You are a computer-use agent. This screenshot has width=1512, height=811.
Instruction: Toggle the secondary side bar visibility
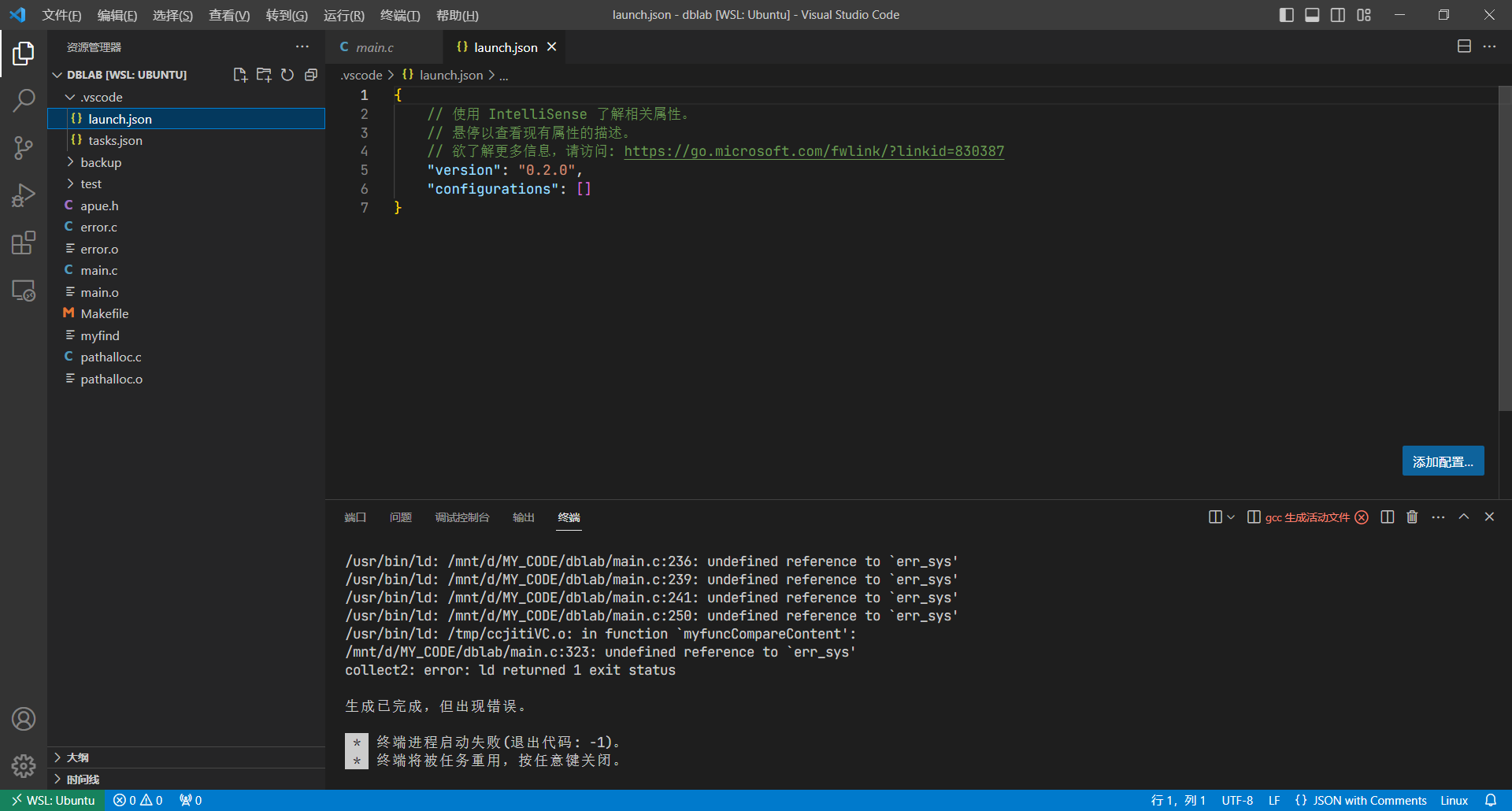(x=1338, y=15)
